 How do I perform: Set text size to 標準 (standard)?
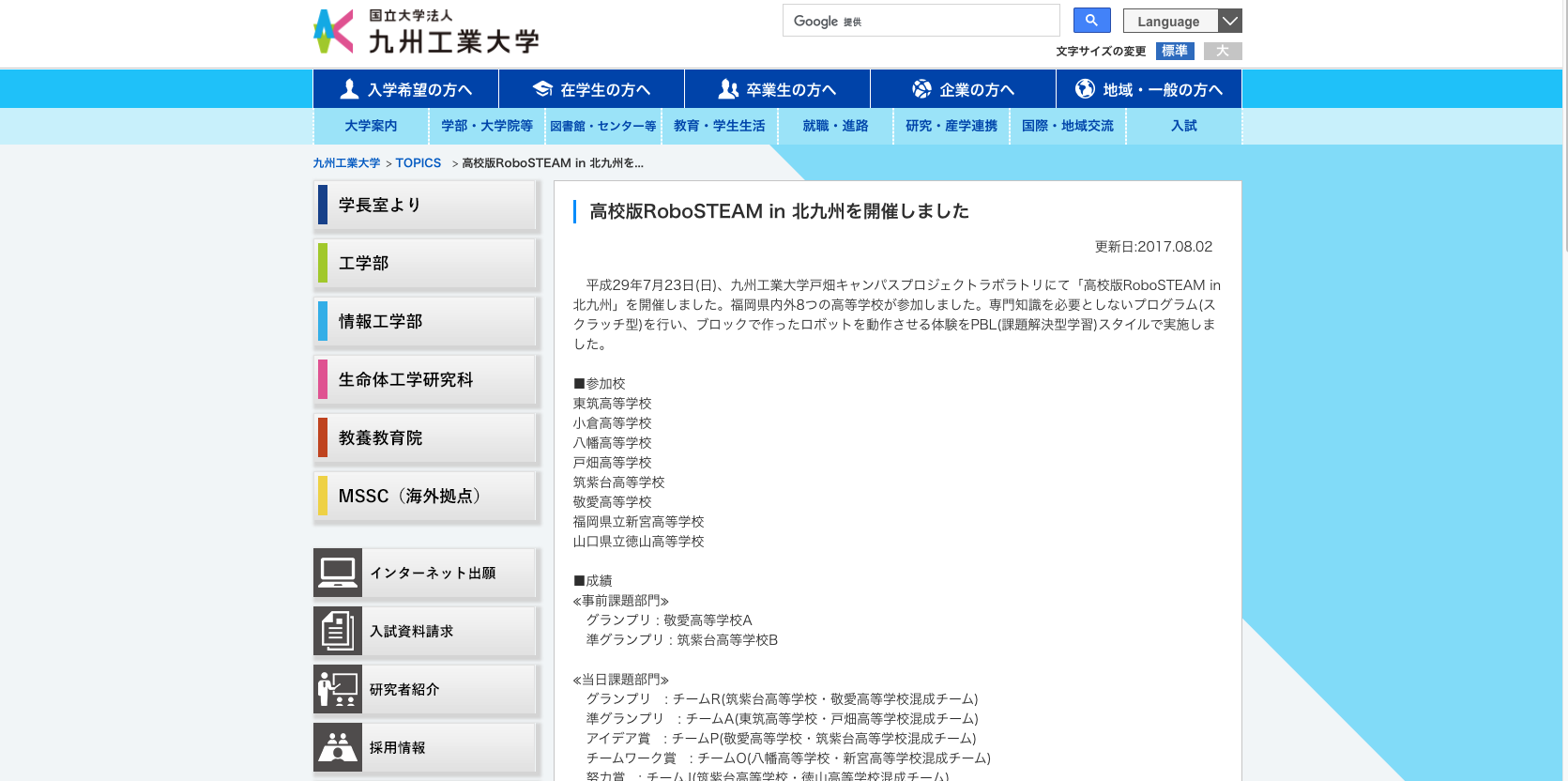pos(1175,51)
